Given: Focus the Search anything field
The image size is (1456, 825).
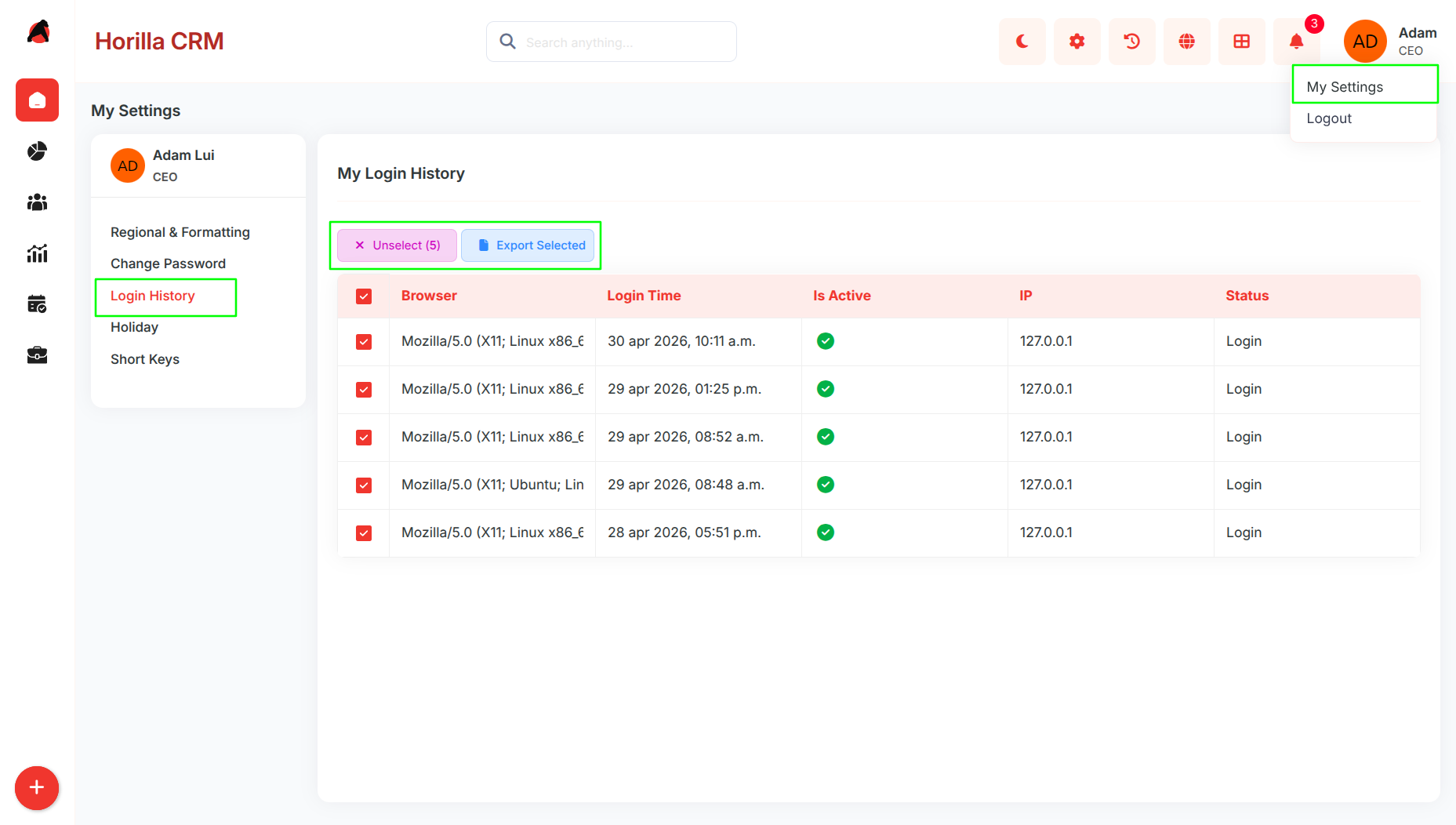Looking at the screenshot, I should point(612,42).
